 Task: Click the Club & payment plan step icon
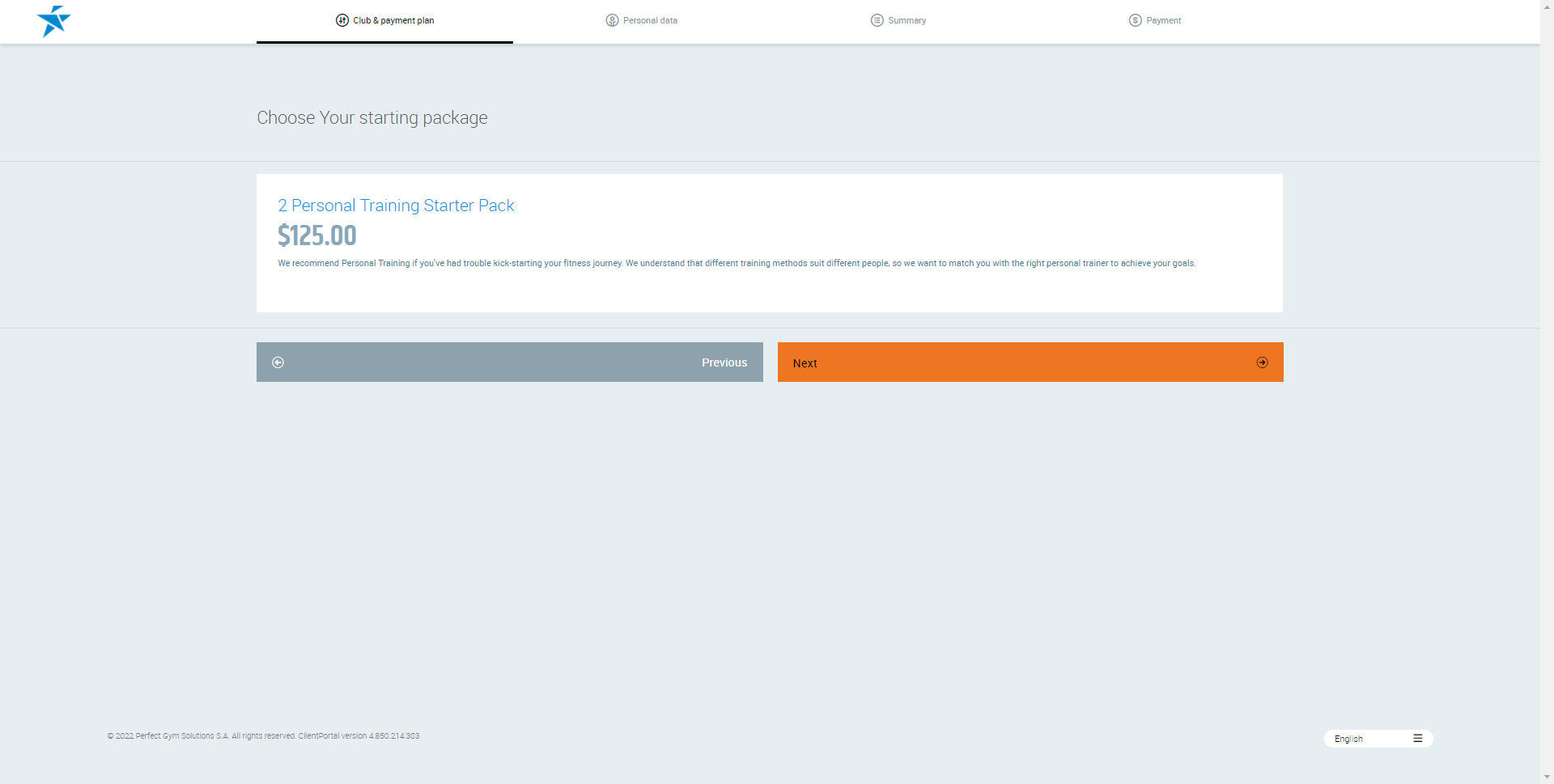(x=342, y=20)
